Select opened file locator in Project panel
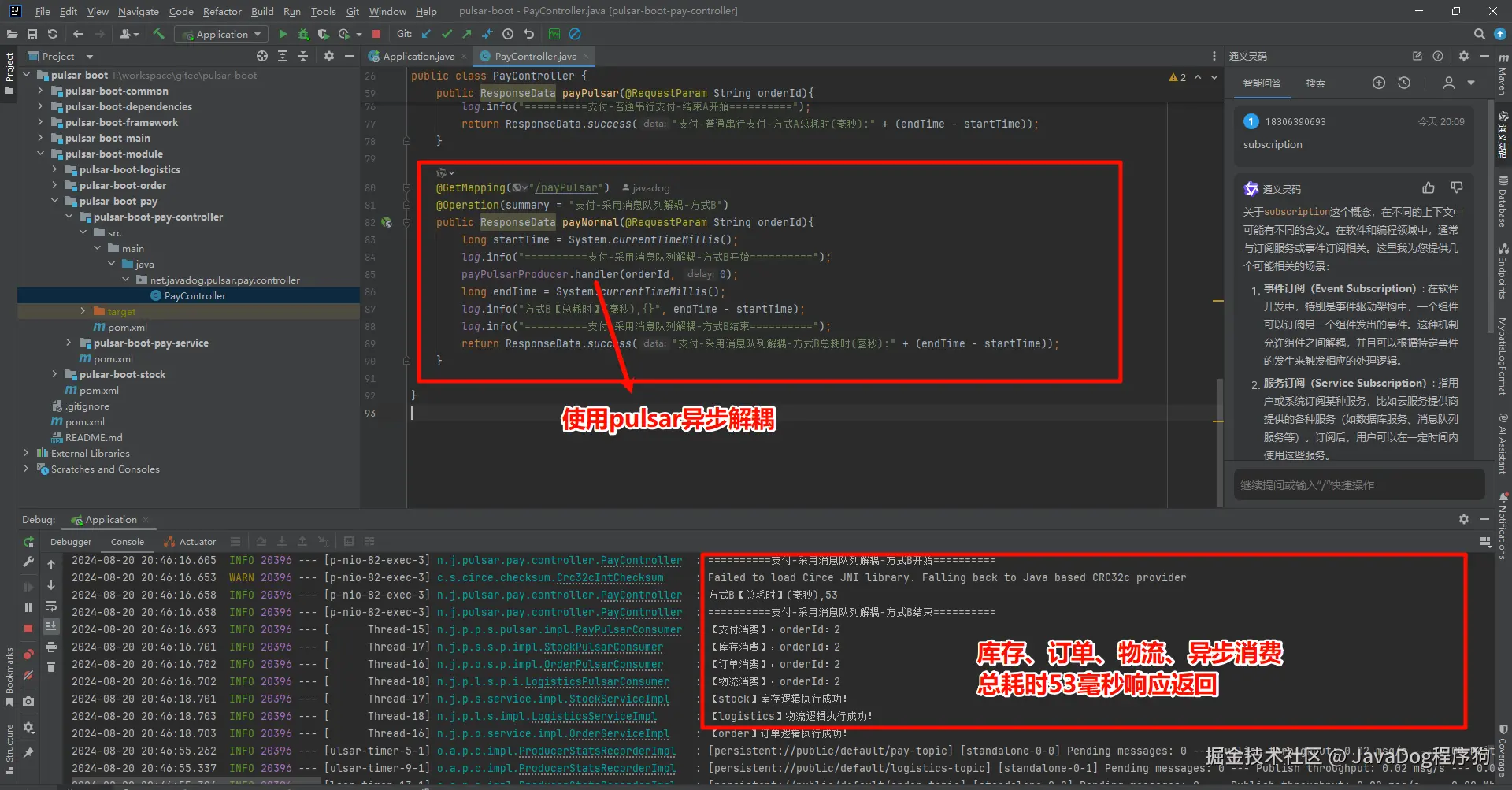The height and width of the screenshot is (790, 1512). click(x=262, y=56)
